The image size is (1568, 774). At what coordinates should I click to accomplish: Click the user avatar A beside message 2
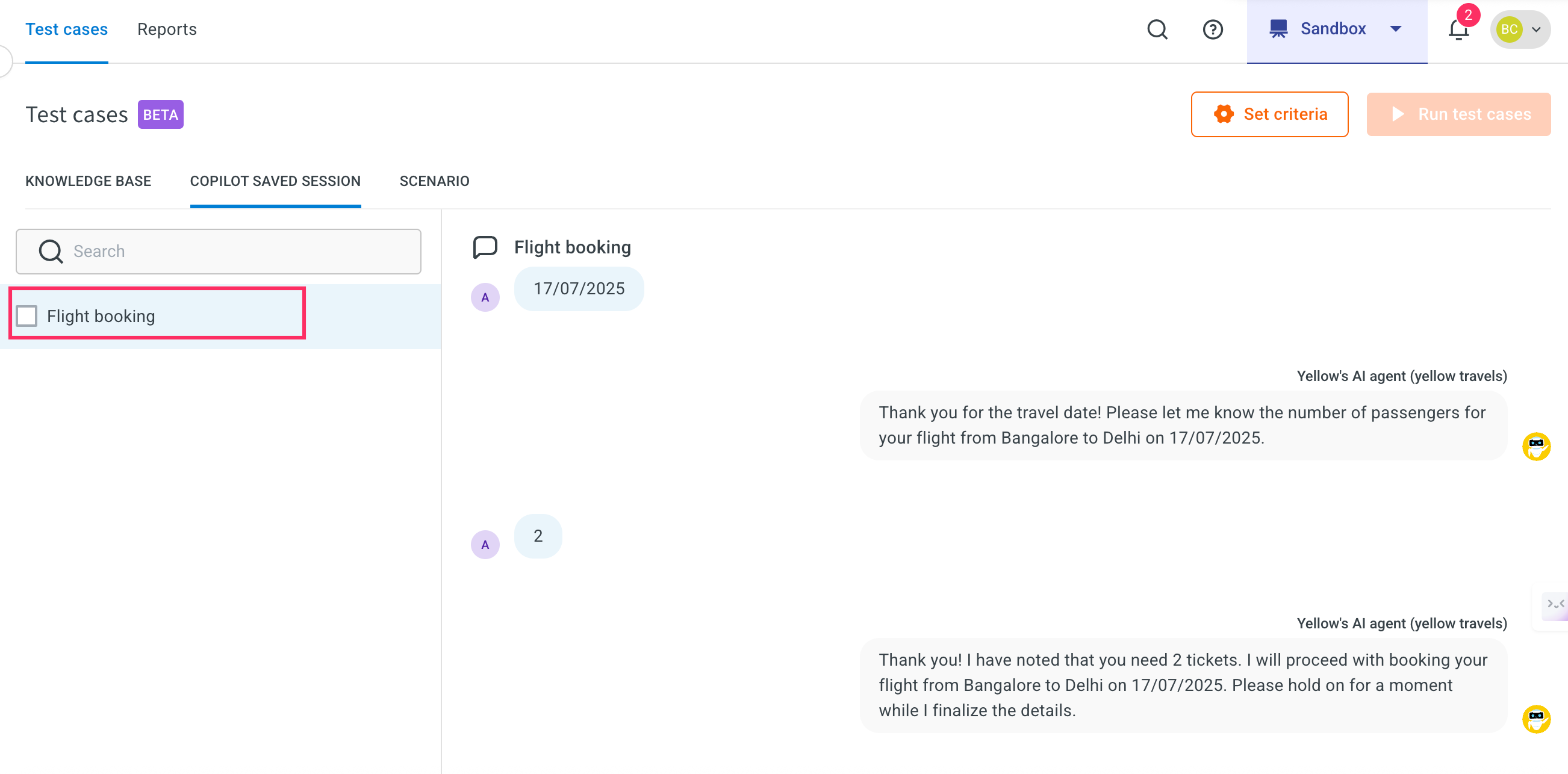(485, 545)
